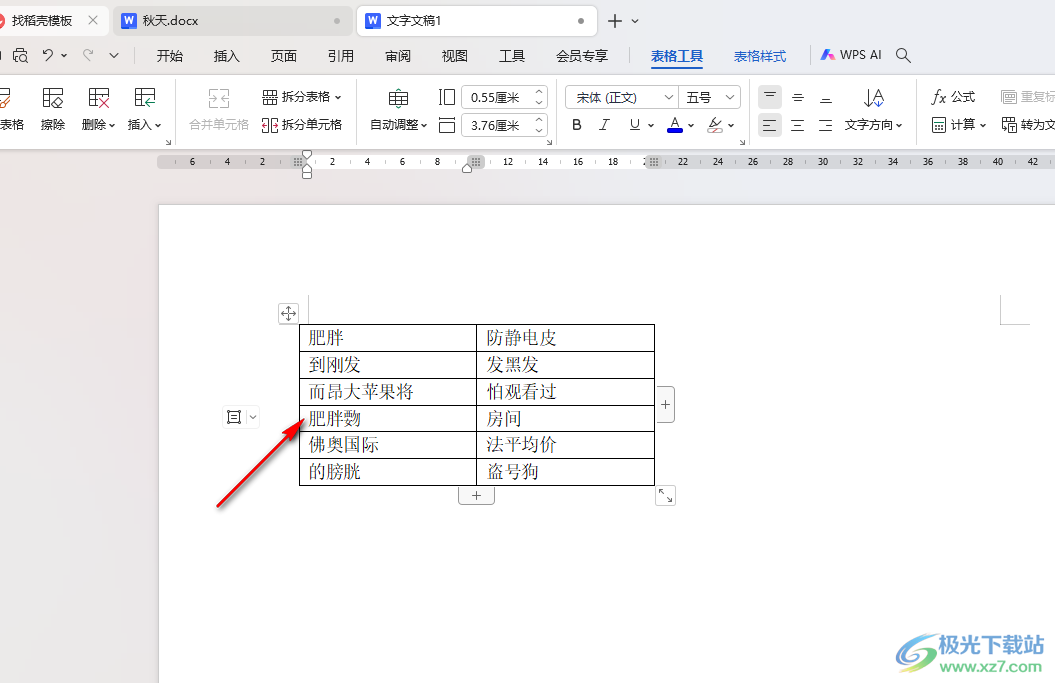The image size is (1055, 683).
Task: Toggle Underline formatting
Action: 634,124
